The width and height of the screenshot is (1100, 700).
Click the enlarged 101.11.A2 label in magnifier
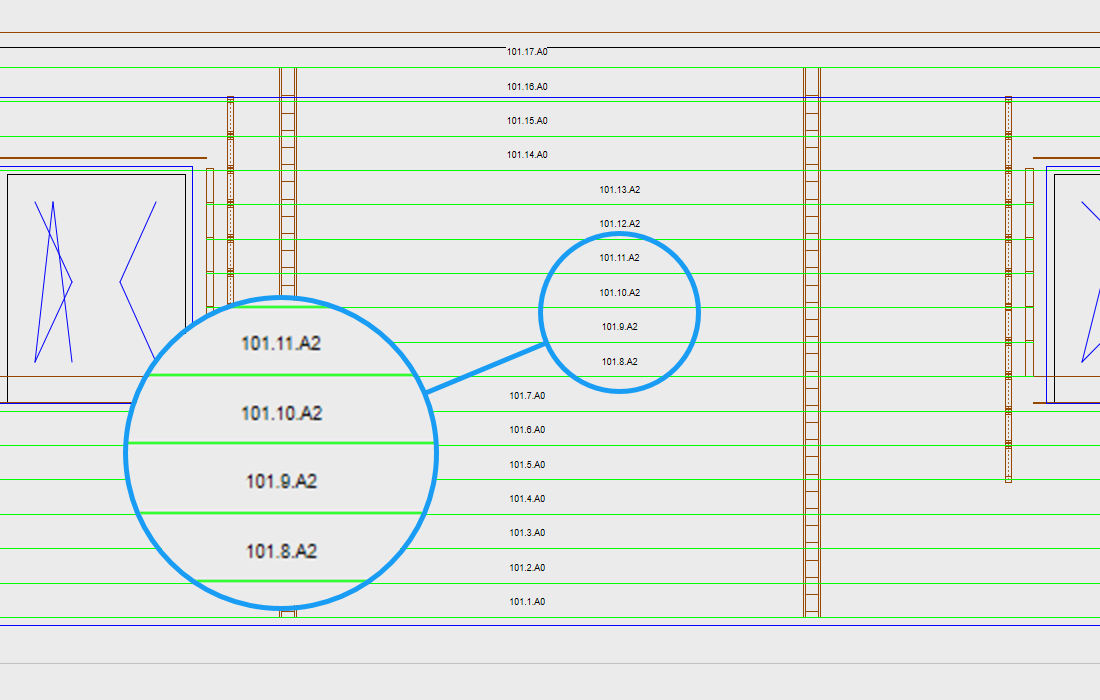[281, 343]
